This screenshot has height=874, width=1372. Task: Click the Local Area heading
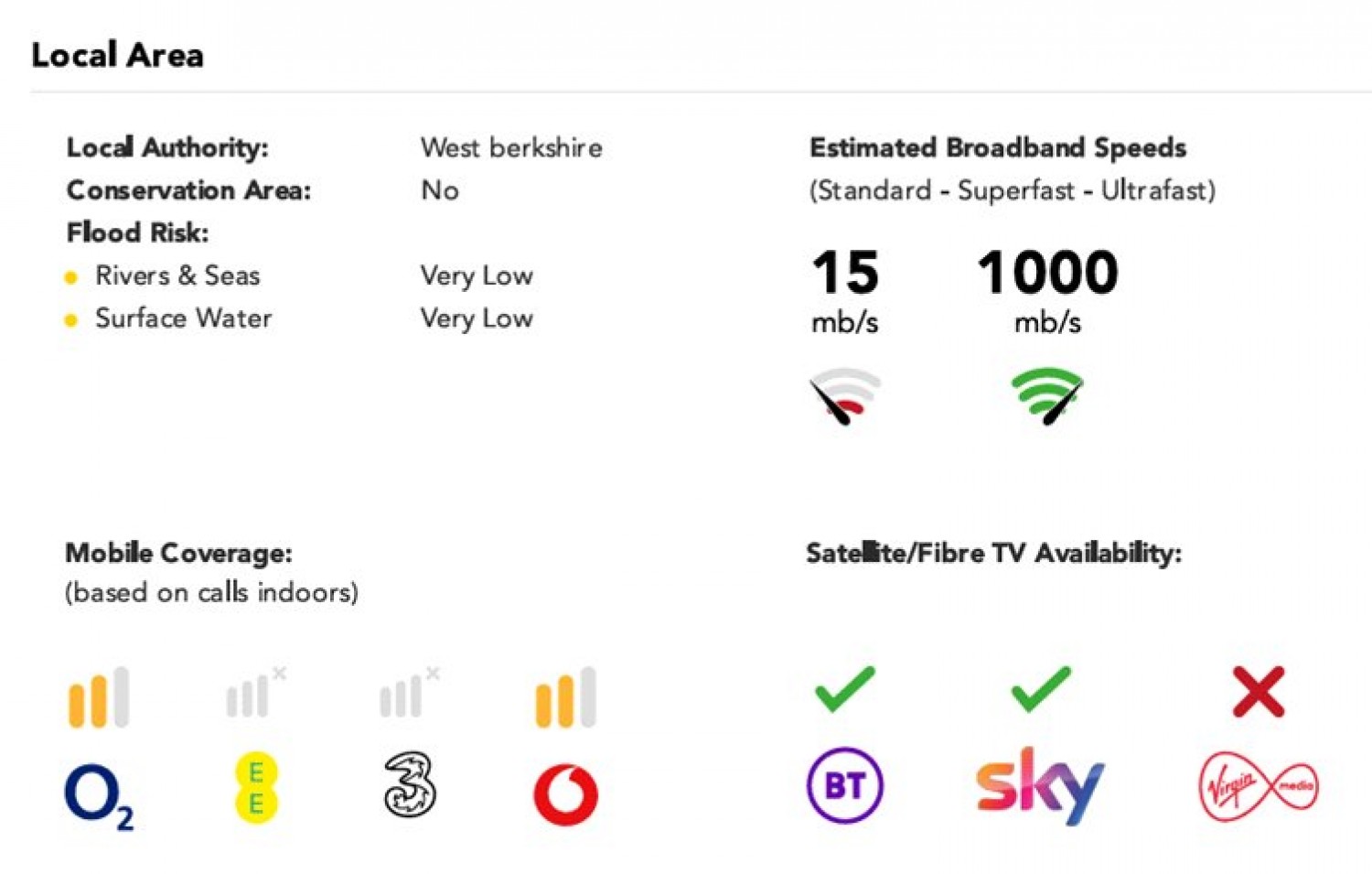[x=117, y=55]
